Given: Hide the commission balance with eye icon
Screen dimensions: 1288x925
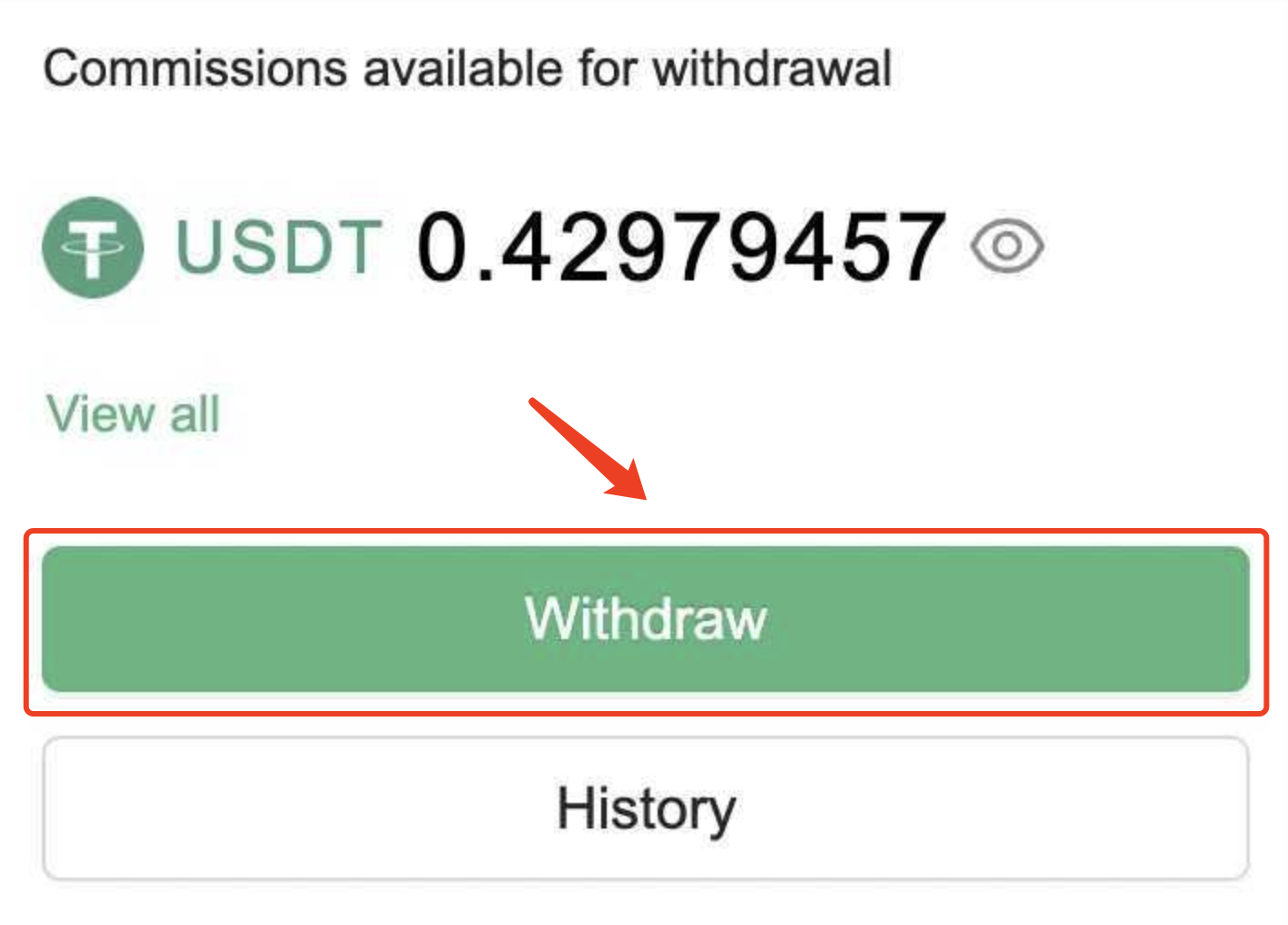Looking at the screenshot, I should click(1007, 247).
